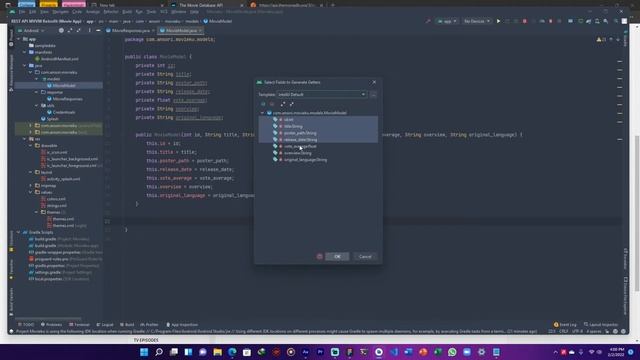640x360 pixels.
Task: Open the app run configuration dropdown
Action: click(447, 21)
